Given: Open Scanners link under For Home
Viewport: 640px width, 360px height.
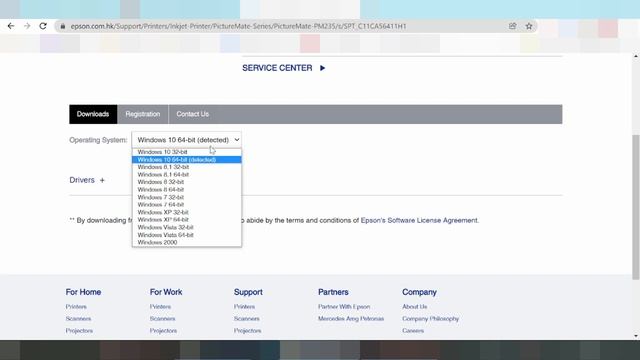Looking at the screenshot, I should pyautogui.click(x=78, y=318).
